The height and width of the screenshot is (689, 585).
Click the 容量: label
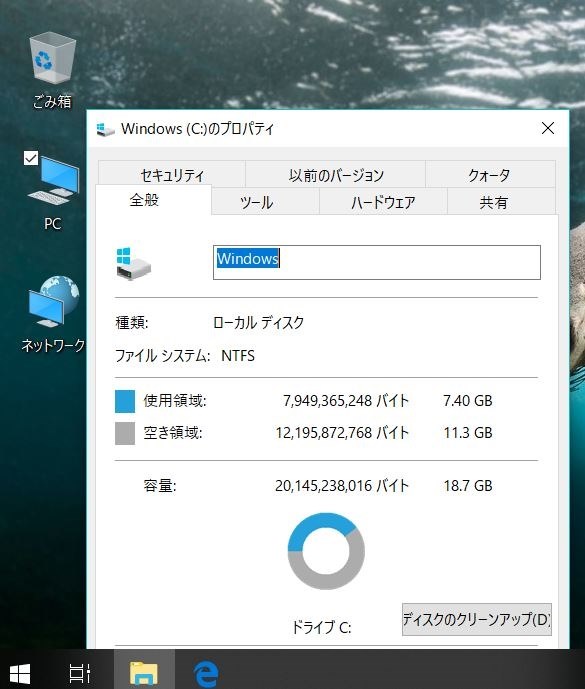(160, 486)
